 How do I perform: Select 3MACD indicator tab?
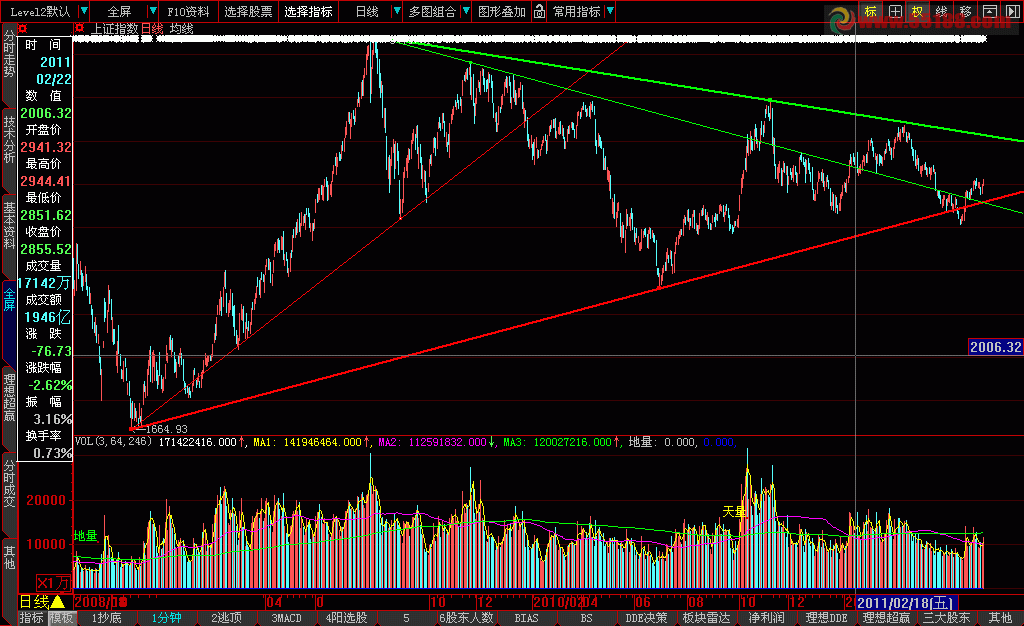click(287, 618)
